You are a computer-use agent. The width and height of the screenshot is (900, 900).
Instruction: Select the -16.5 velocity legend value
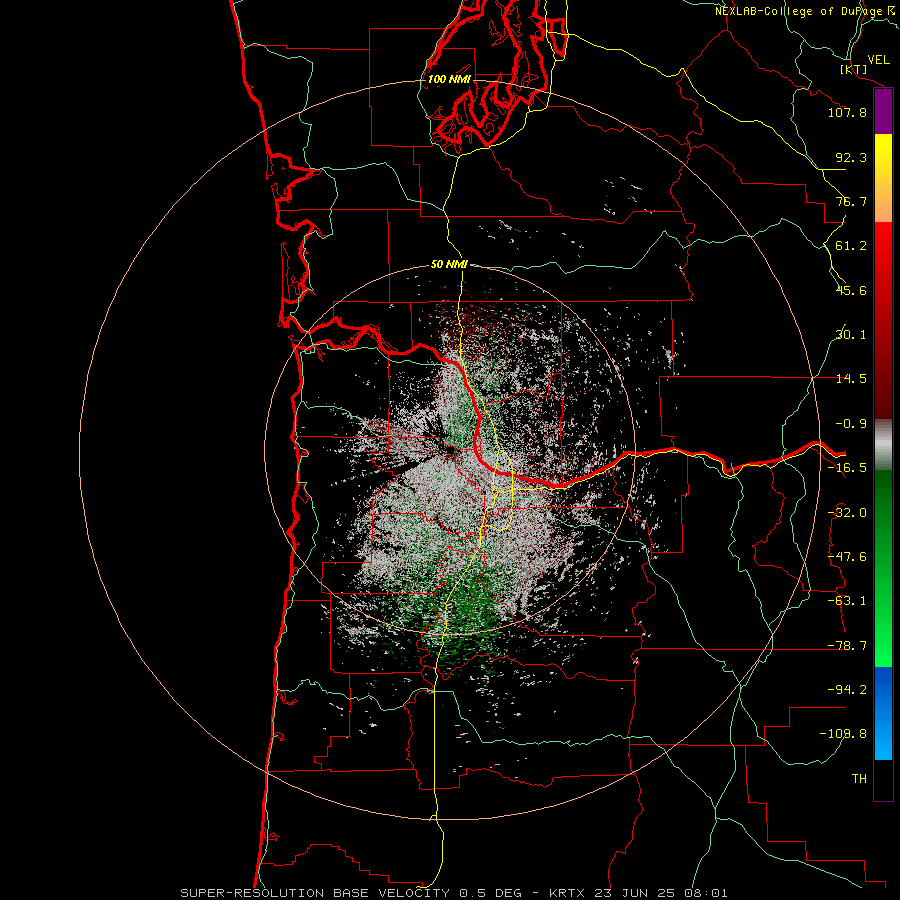click(x=847, y=468)
